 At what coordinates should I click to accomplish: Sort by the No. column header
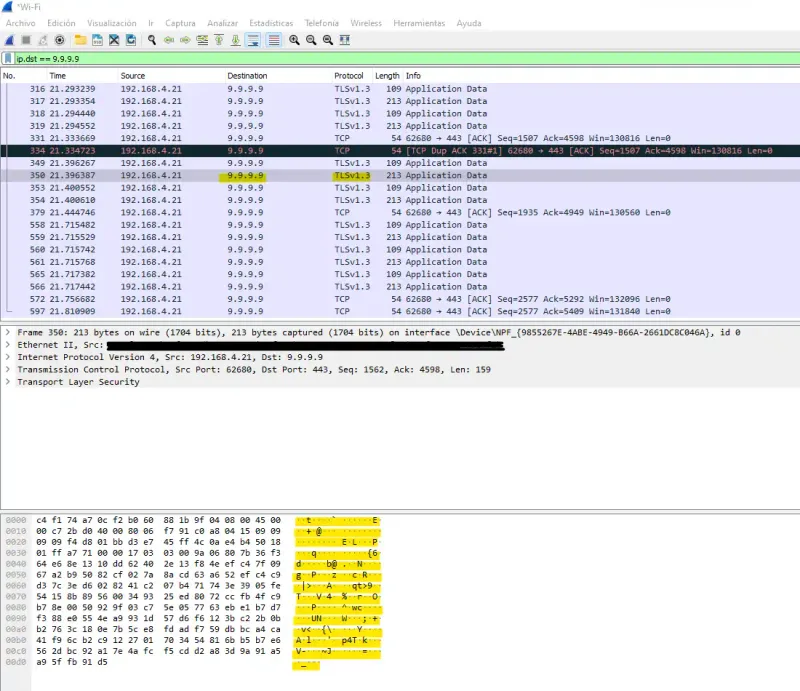(23, 76)
